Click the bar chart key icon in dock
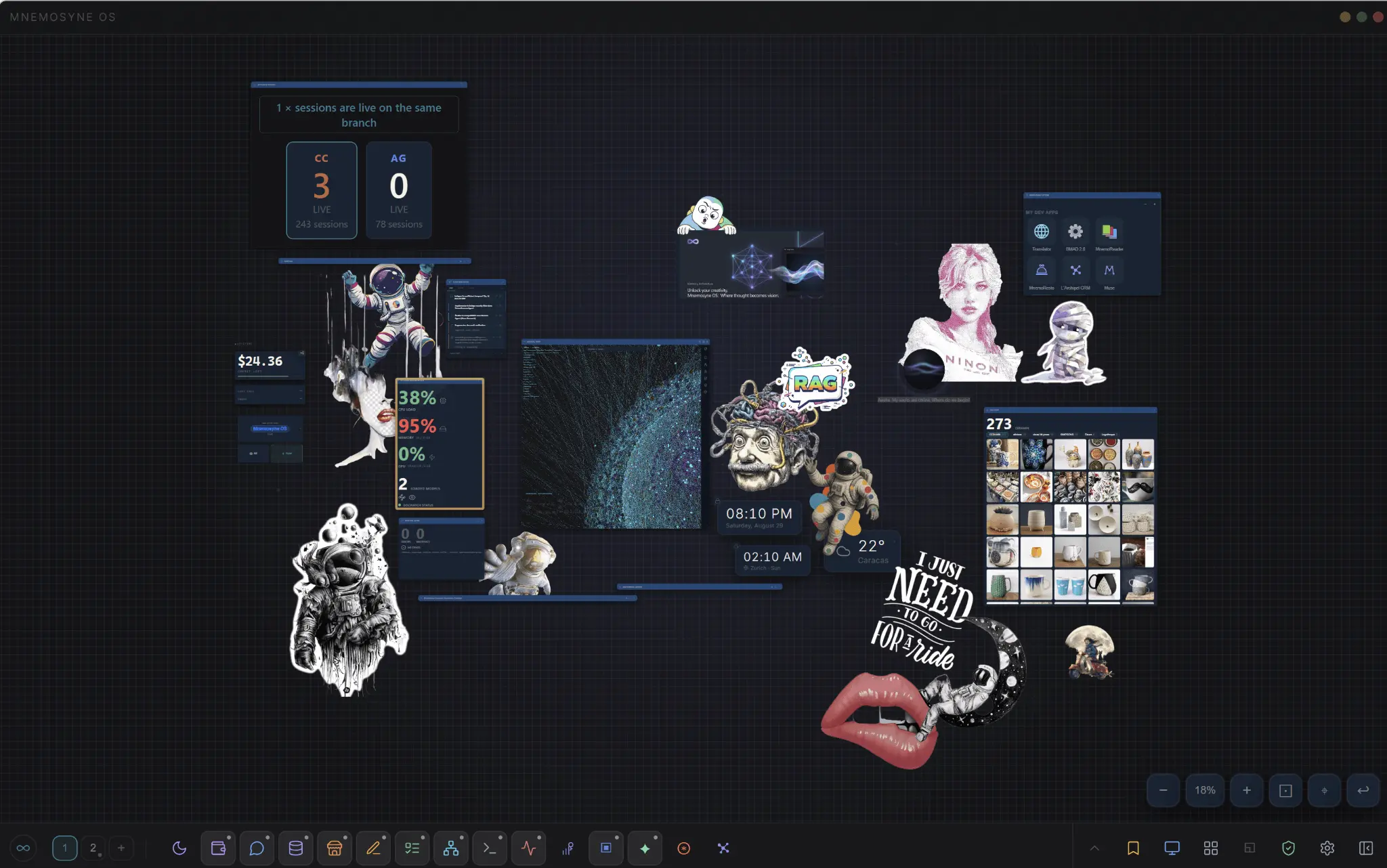The height and width of the screenshot is (868, 1387). tap(568, 848)
